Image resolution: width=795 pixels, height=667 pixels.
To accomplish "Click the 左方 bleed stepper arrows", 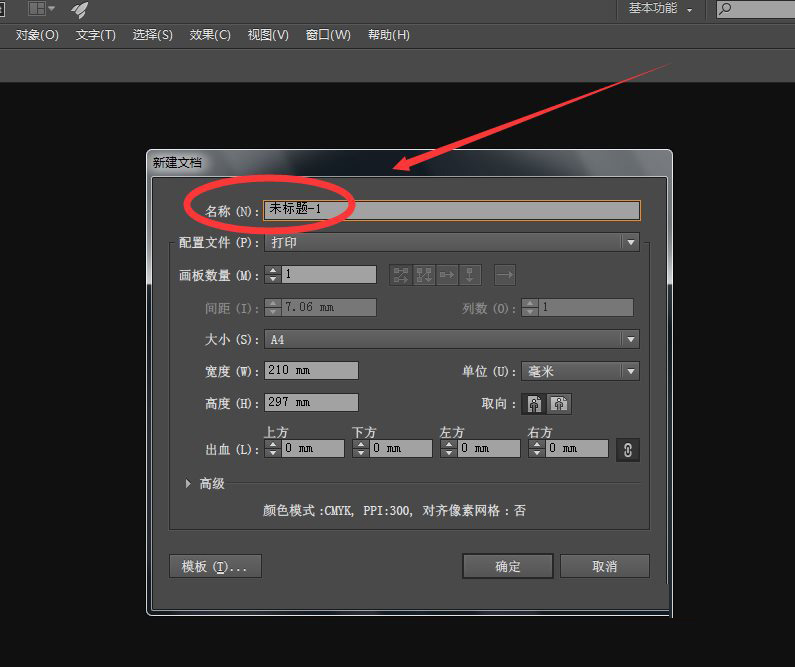I will click(449, 448).
